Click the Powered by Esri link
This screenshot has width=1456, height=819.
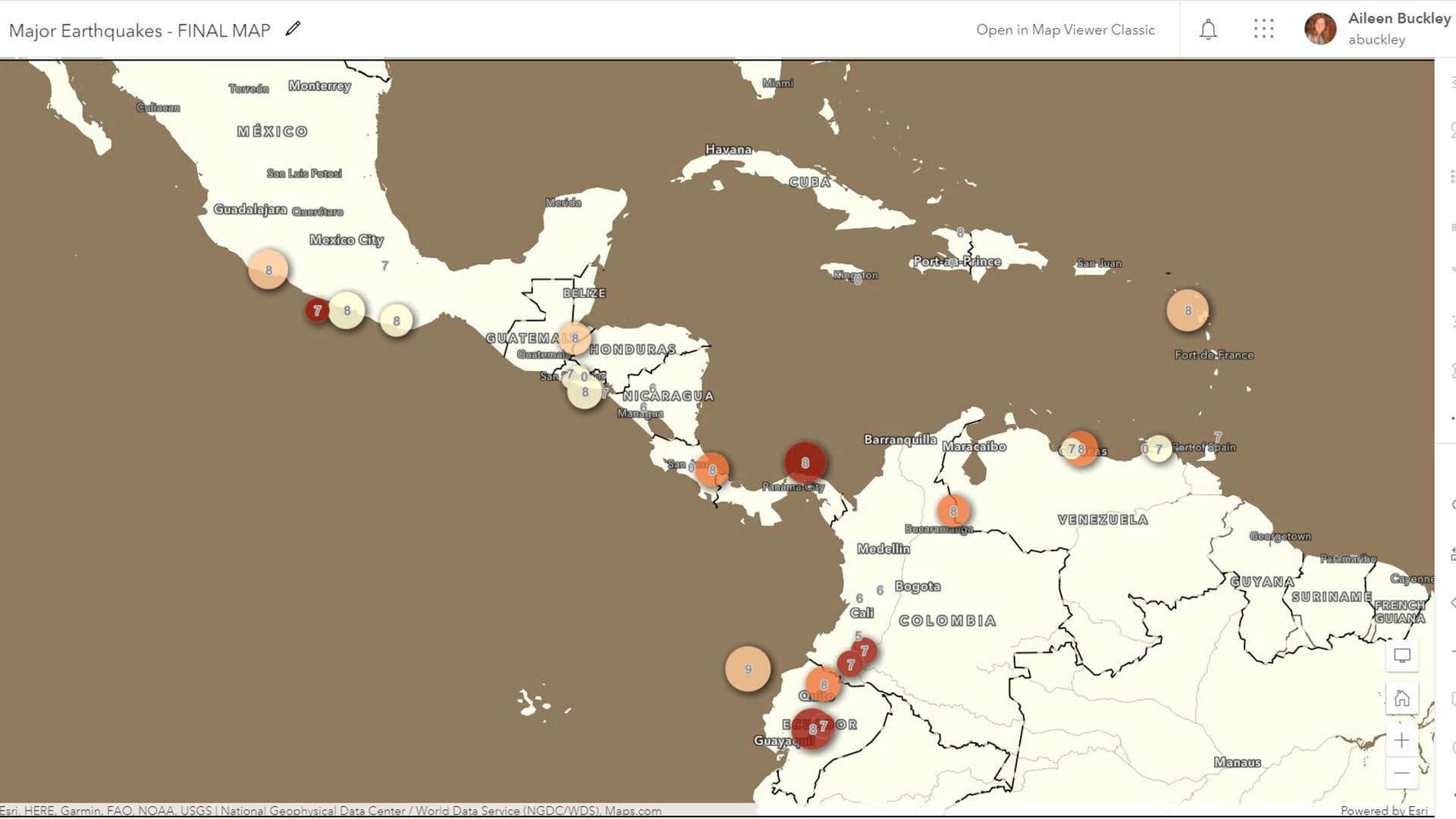[1383, 811]
